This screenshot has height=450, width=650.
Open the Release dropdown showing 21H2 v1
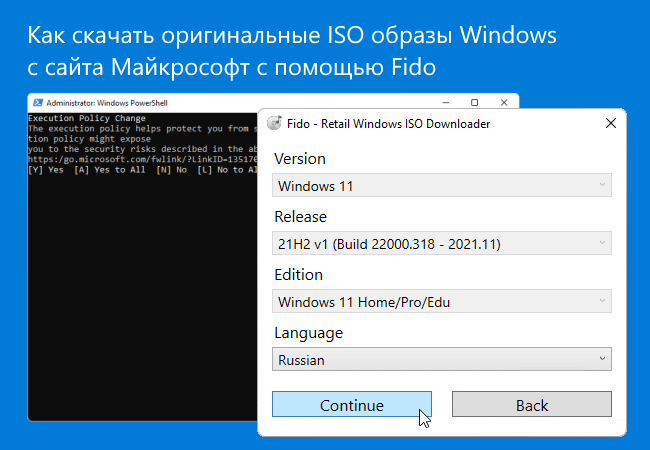pos(441,243)
